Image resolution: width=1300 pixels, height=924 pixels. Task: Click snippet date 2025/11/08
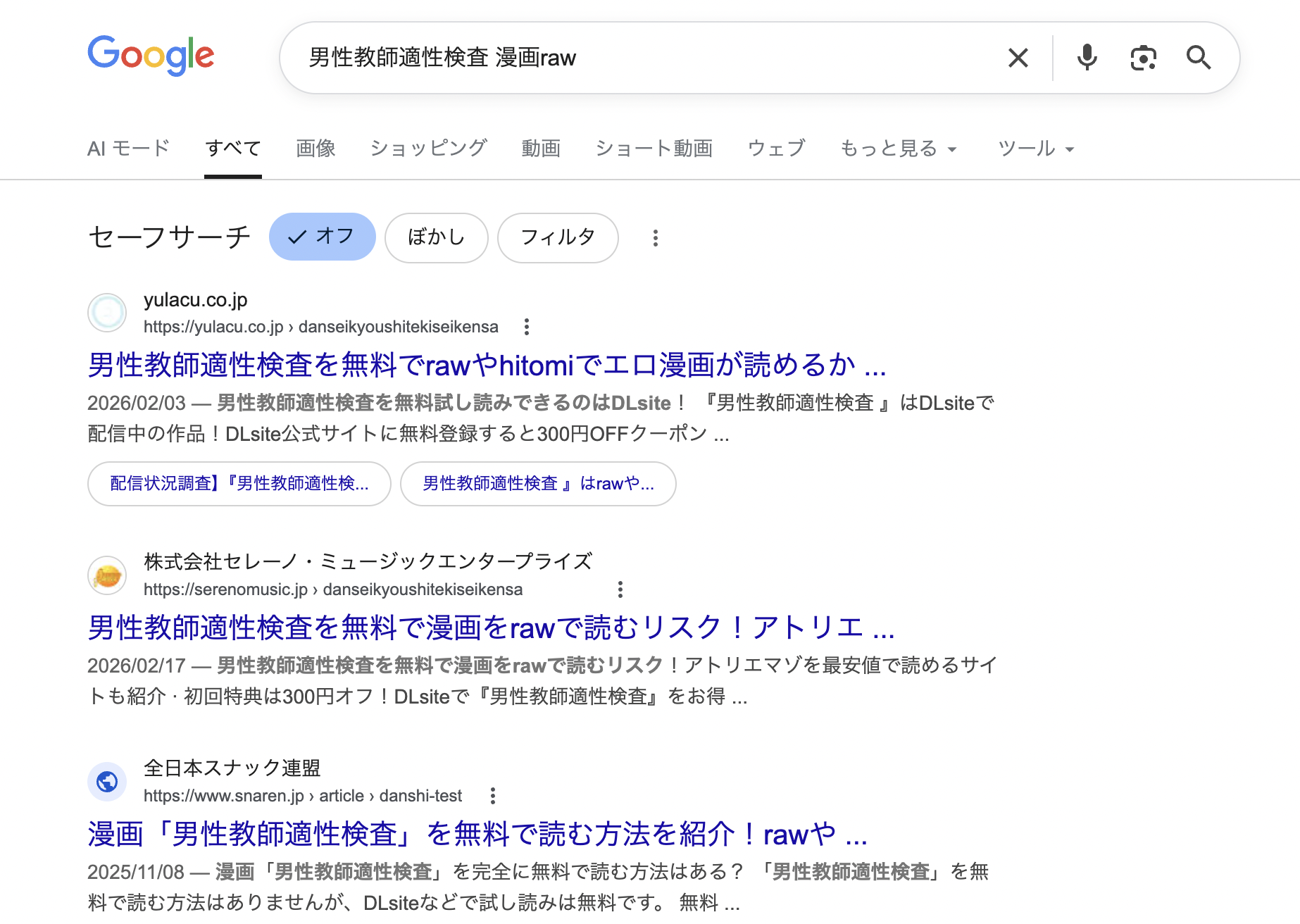[136, 872]
